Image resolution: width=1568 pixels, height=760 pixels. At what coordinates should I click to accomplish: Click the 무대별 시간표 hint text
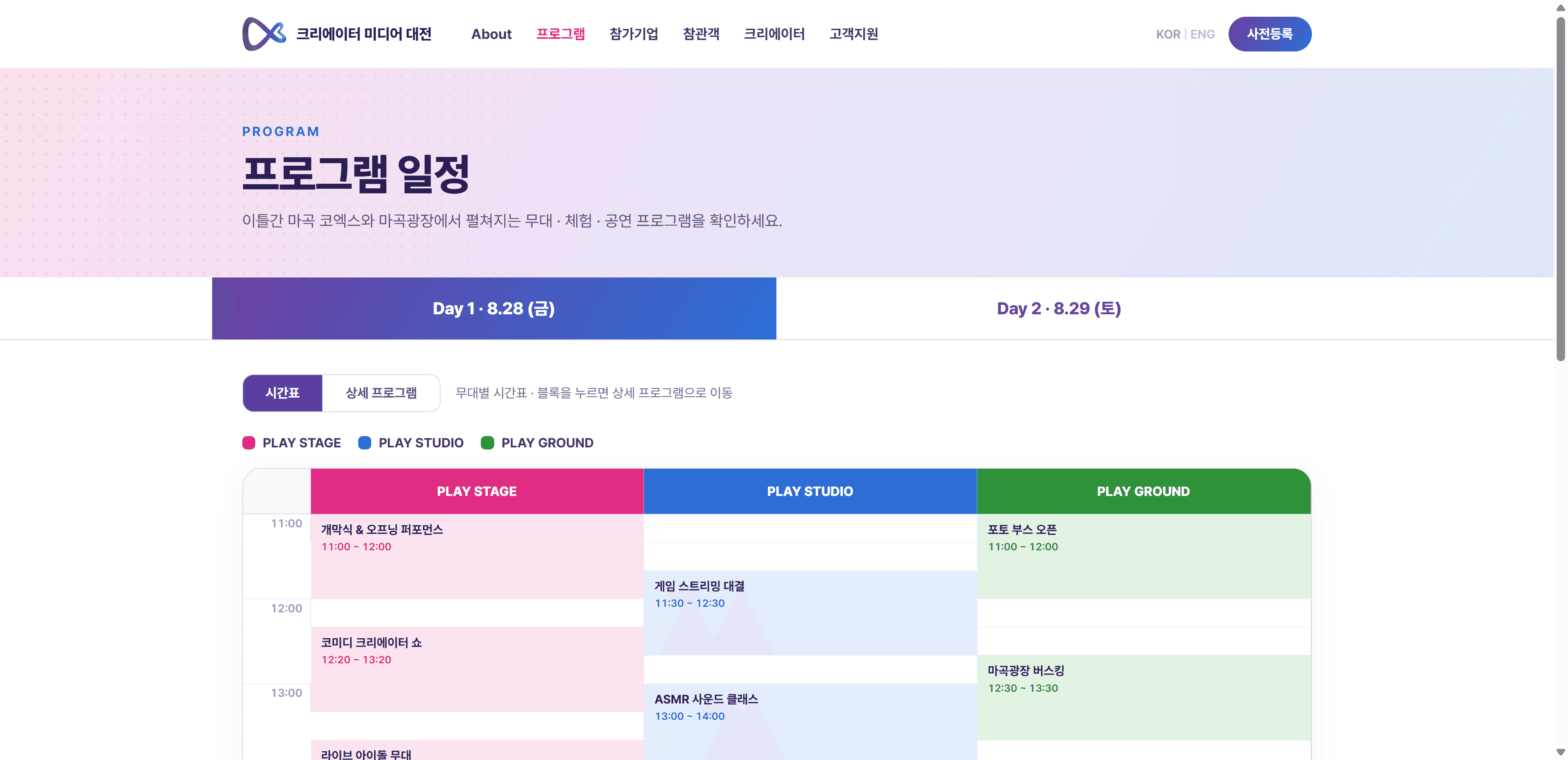tap(593, 393)
